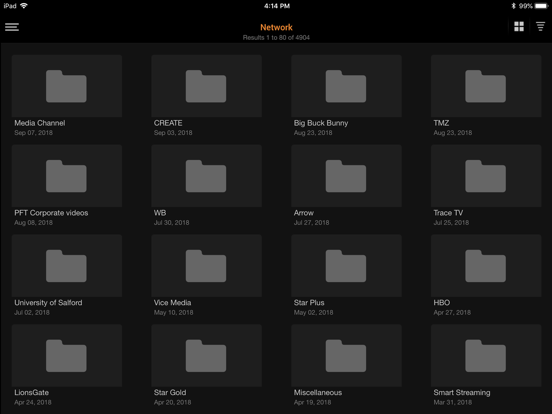Viewport: 552px width, 414px height.
Task: Open the hamburger menu
Action: coord(12,27)
